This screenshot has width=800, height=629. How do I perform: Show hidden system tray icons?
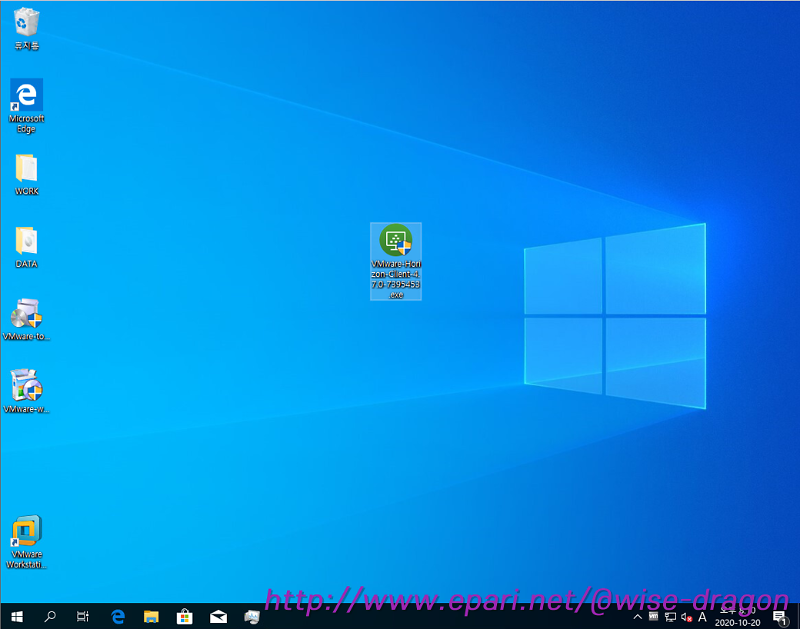(x=638, y=617)
